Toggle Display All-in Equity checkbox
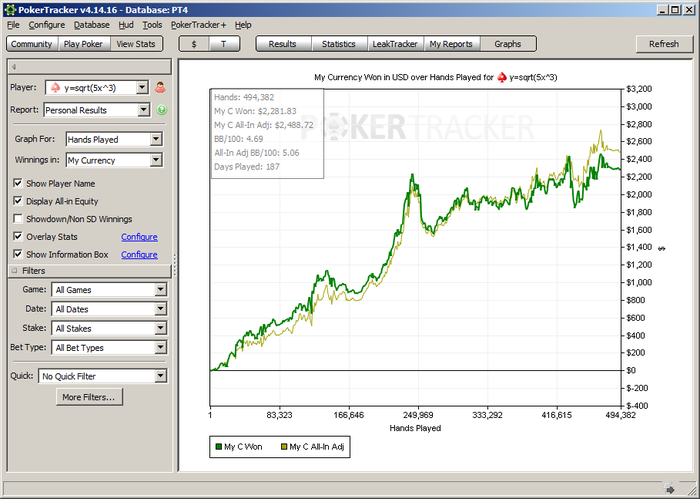The height and width of the screenshot is (499, 700). click(18, 201)
